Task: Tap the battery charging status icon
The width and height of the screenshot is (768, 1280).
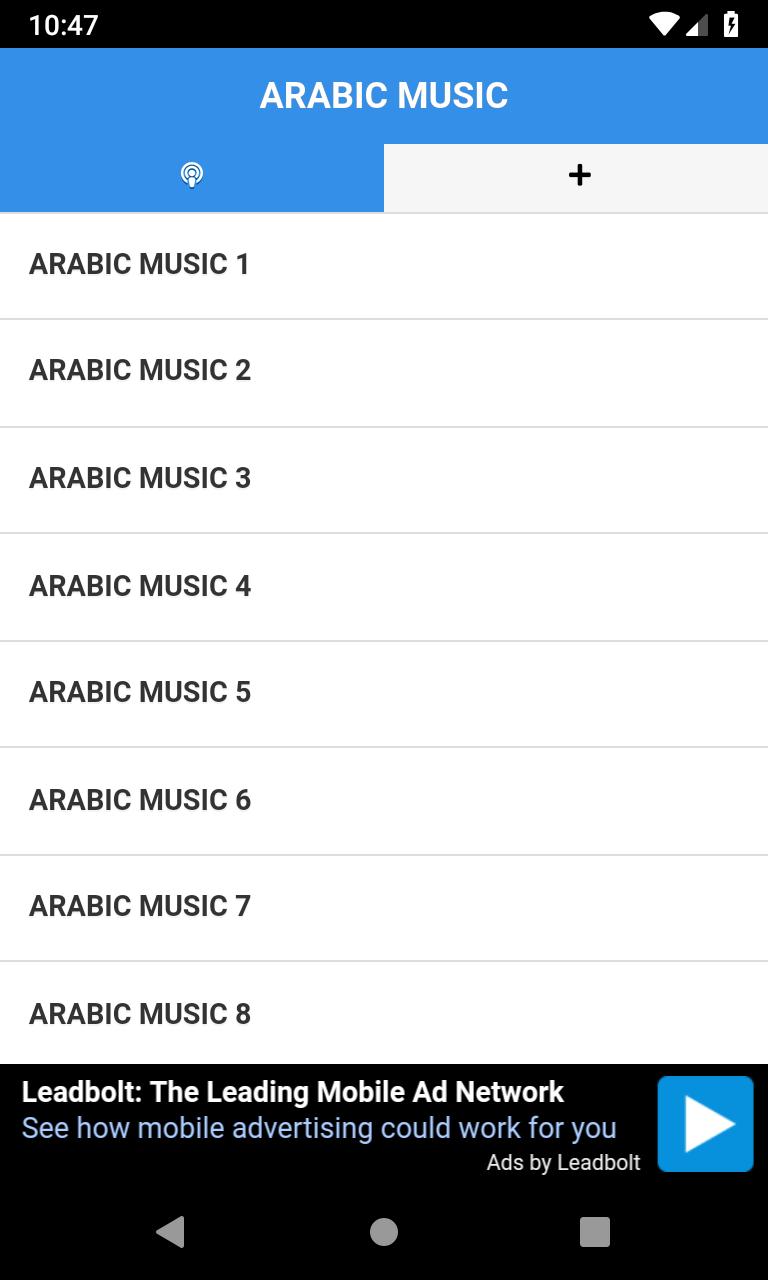Action: (731, 24)
